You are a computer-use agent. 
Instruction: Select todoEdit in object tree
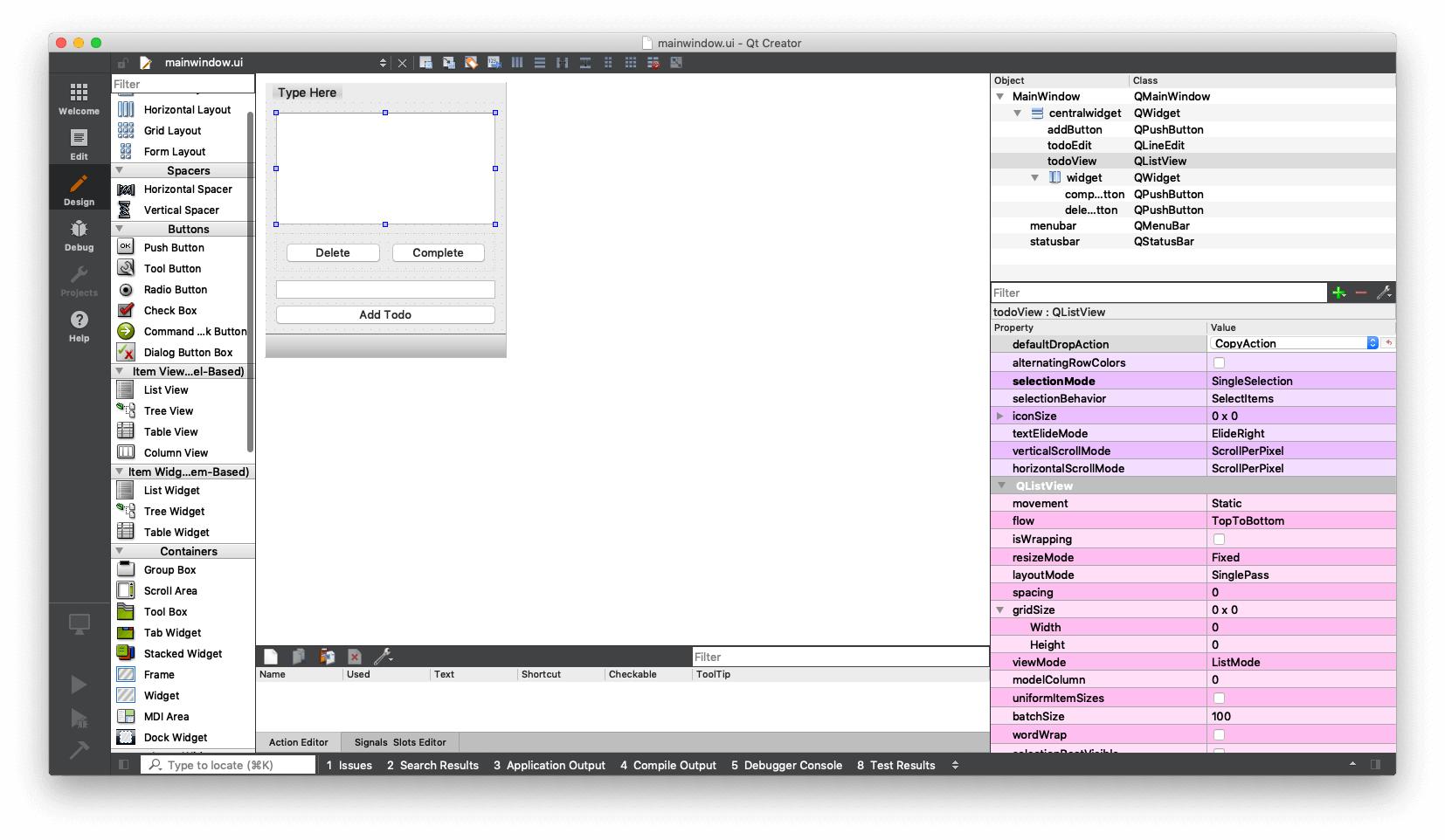click(x=1069, y=145)
